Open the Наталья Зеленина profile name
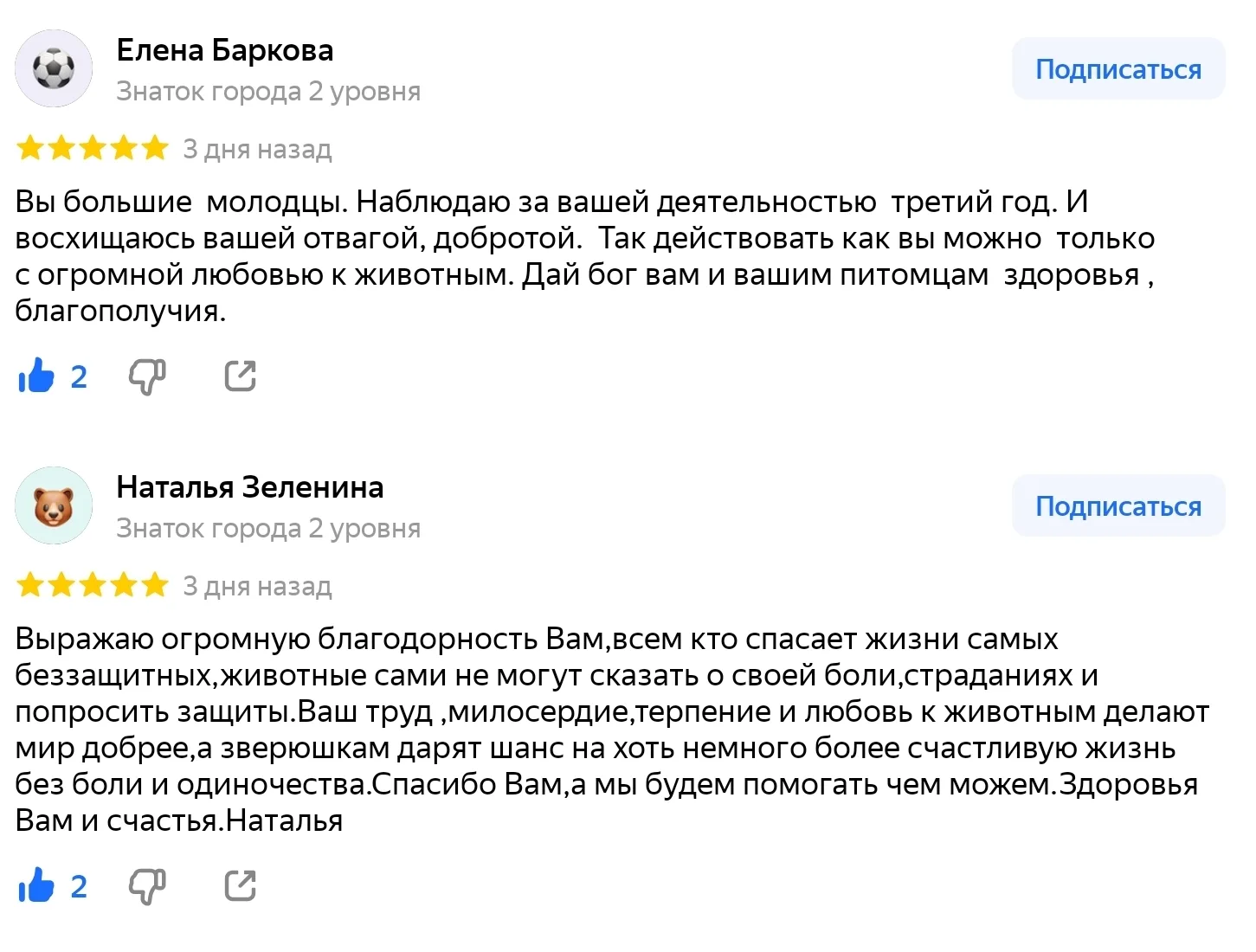Viewport: 1256px width, 952px height. pyautogui.click(x=250, y=487)
